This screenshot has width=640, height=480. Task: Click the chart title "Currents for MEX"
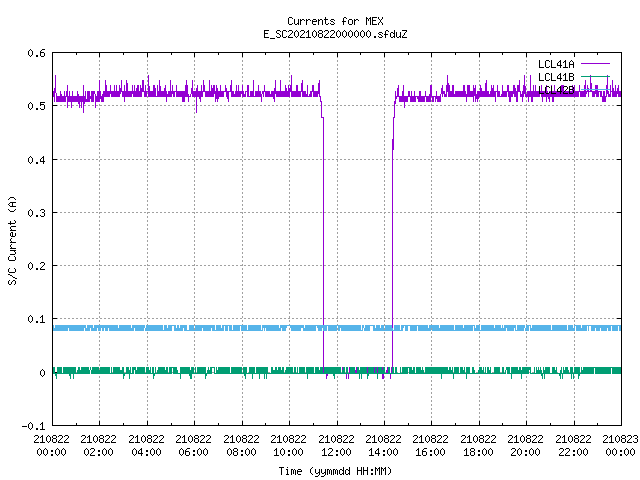point(335,21)
